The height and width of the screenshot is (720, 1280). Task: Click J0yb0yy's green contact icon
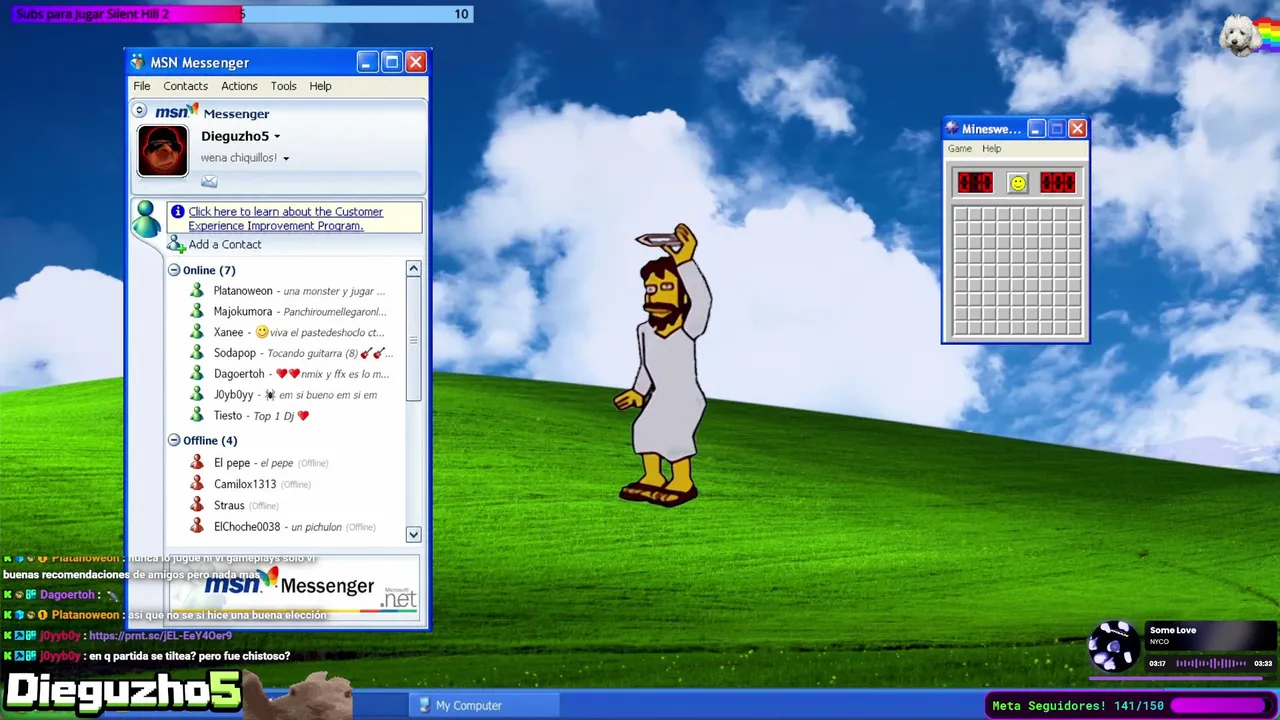coord(197,395)
